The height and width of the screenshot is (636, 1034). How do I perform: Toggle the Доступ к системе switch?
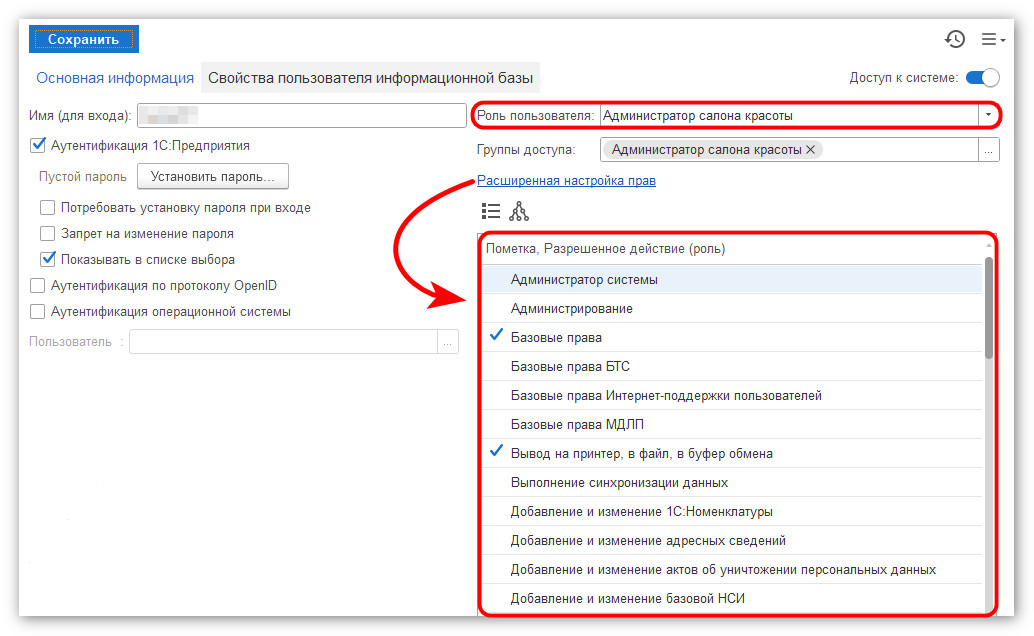983,78
